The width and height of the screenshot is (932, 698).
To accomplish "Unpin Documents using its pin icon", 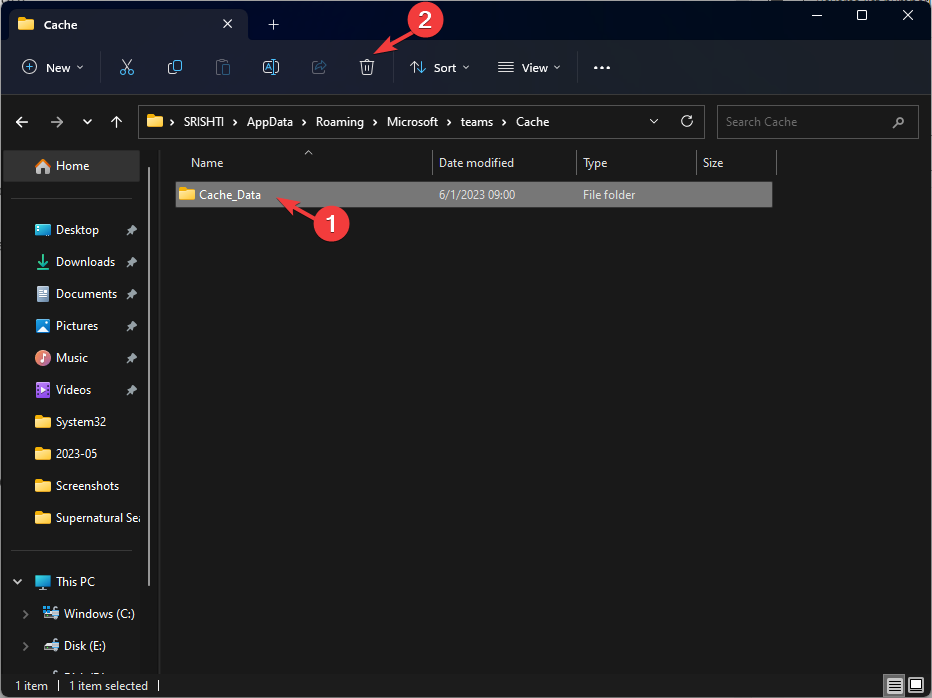I will (x=131, y=294).
